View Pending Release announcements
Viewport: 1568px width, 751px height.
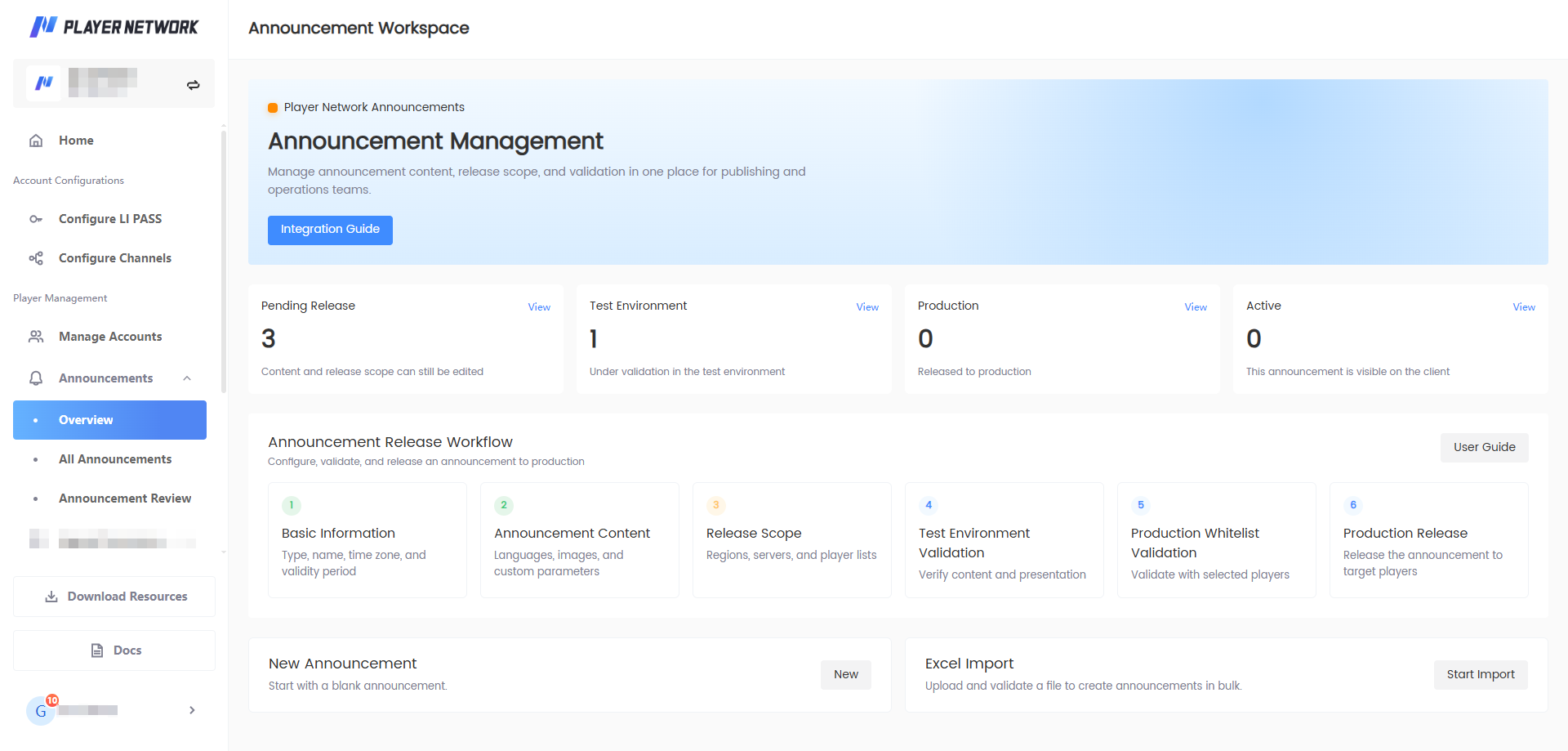coord(539,307)
